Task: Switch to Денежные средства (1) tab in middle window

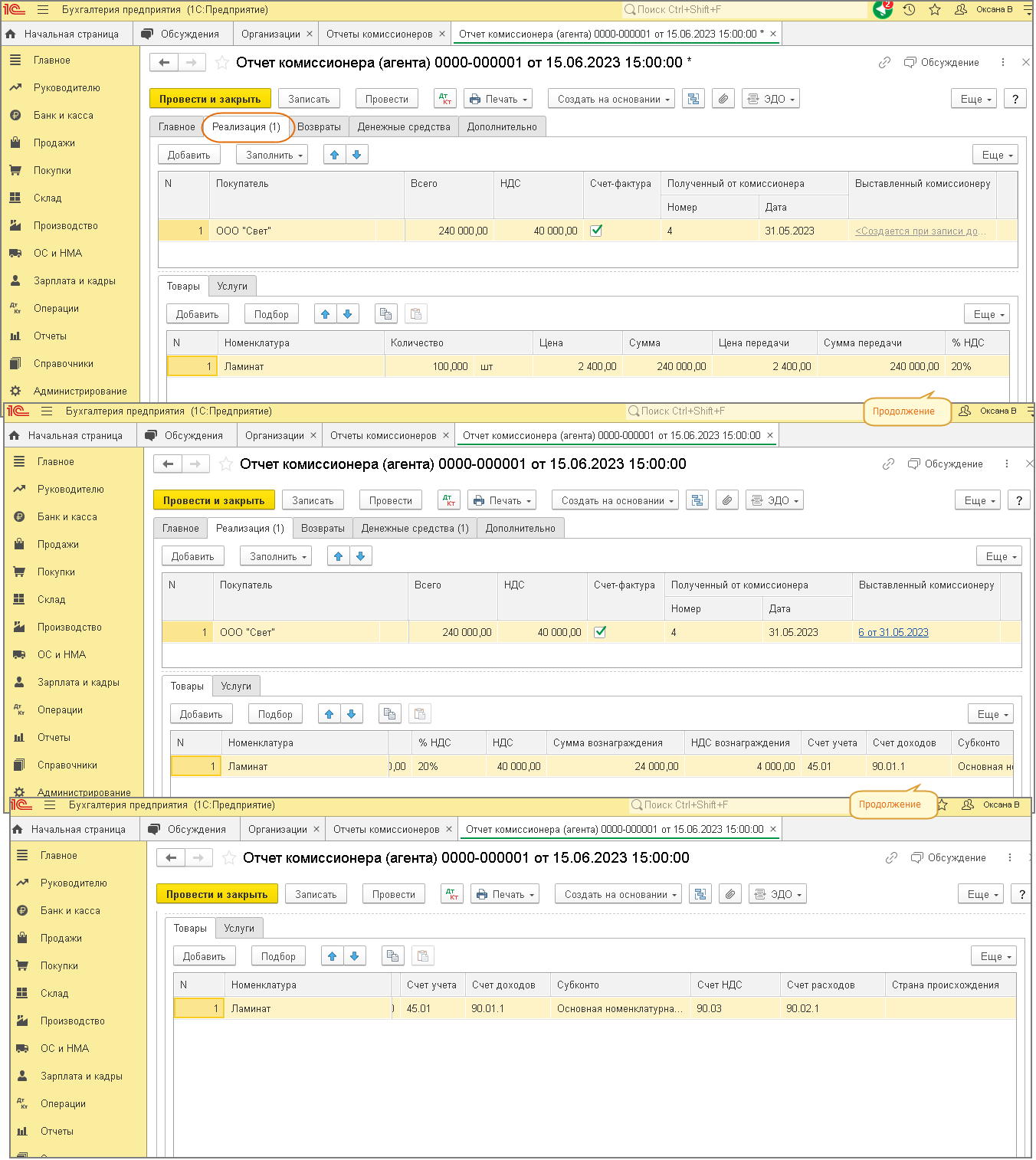Action: 415,529
